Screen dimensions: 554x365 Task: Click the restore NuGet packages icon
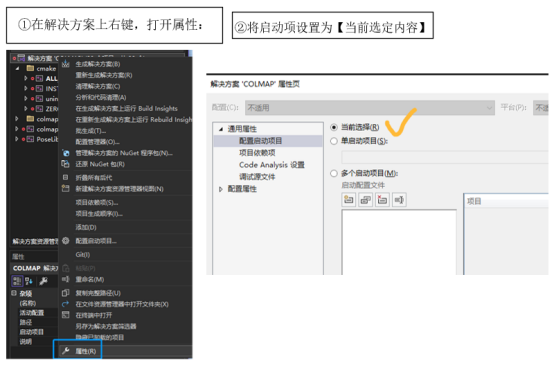click(66, 164)
